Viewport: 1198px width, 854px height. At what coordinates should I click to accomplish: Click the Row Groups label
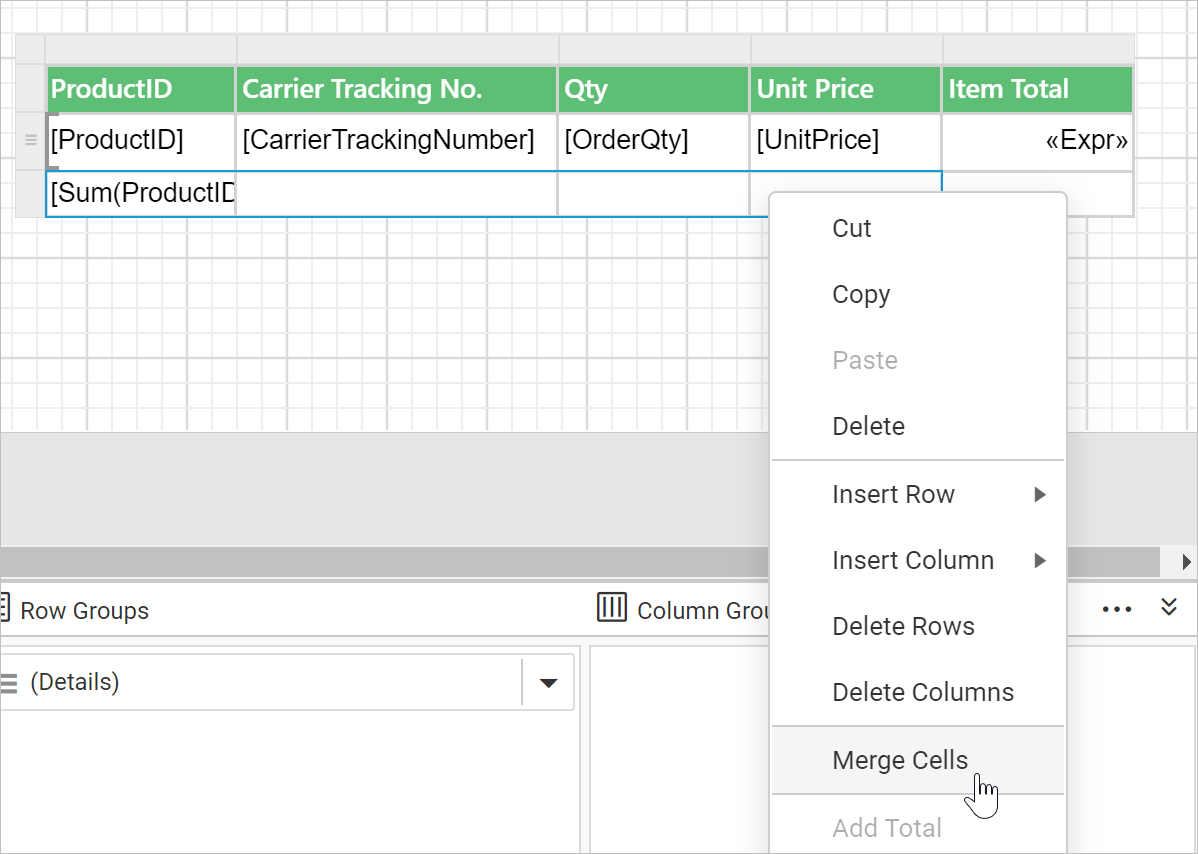pos(85,611)
